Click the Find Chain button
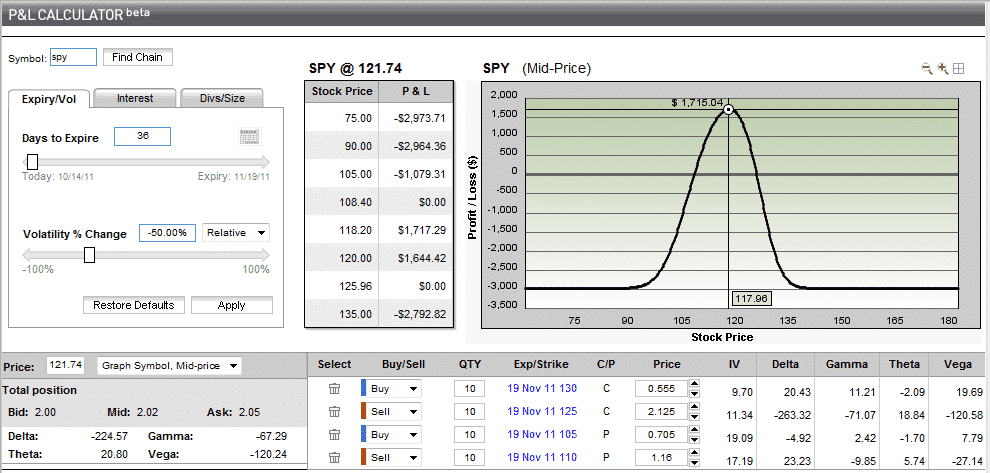Screen dimensions: 990x473 (138, 57)
